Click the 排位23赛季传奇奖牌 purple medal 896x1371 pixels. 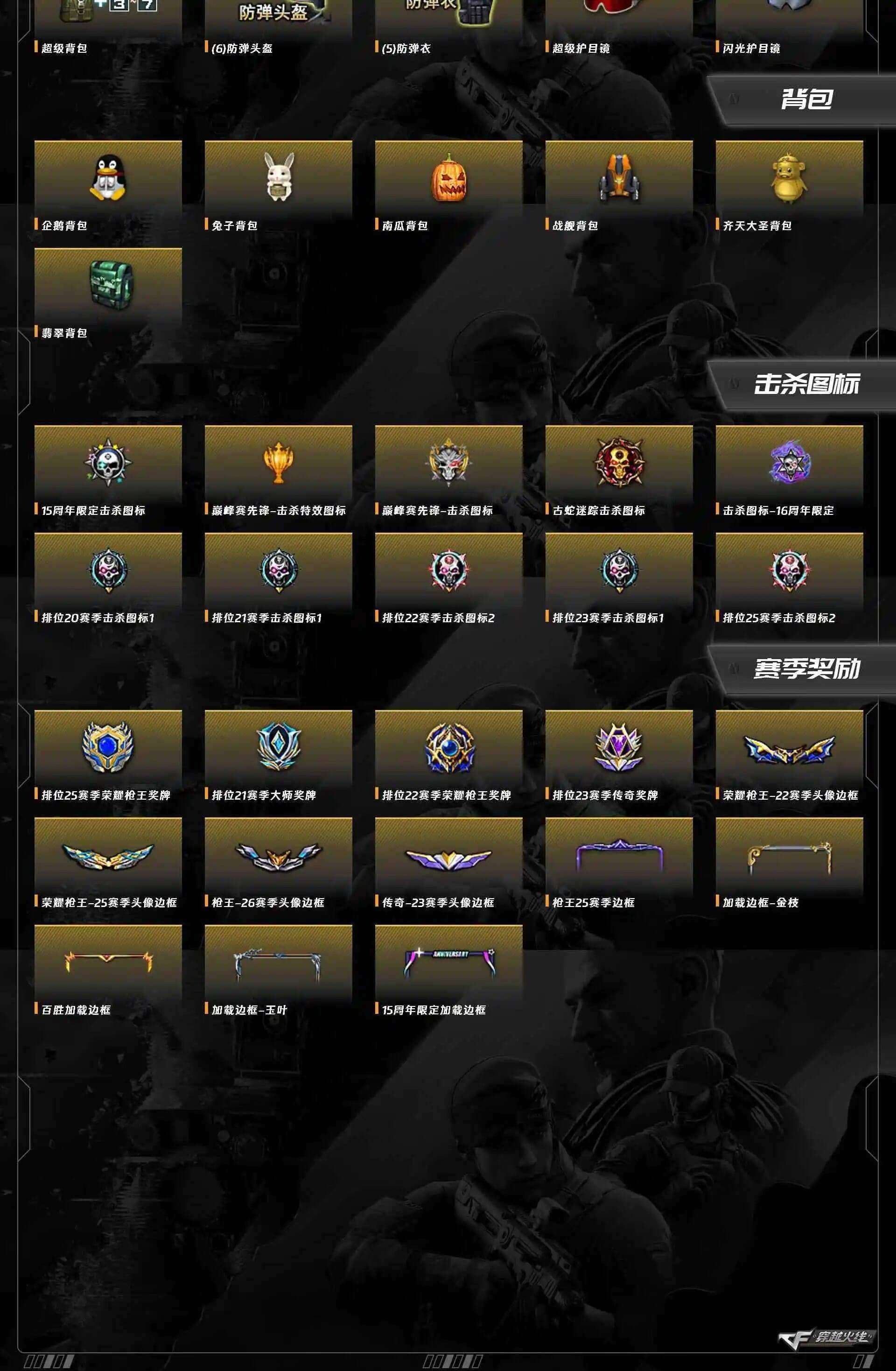tap(618, 747)
